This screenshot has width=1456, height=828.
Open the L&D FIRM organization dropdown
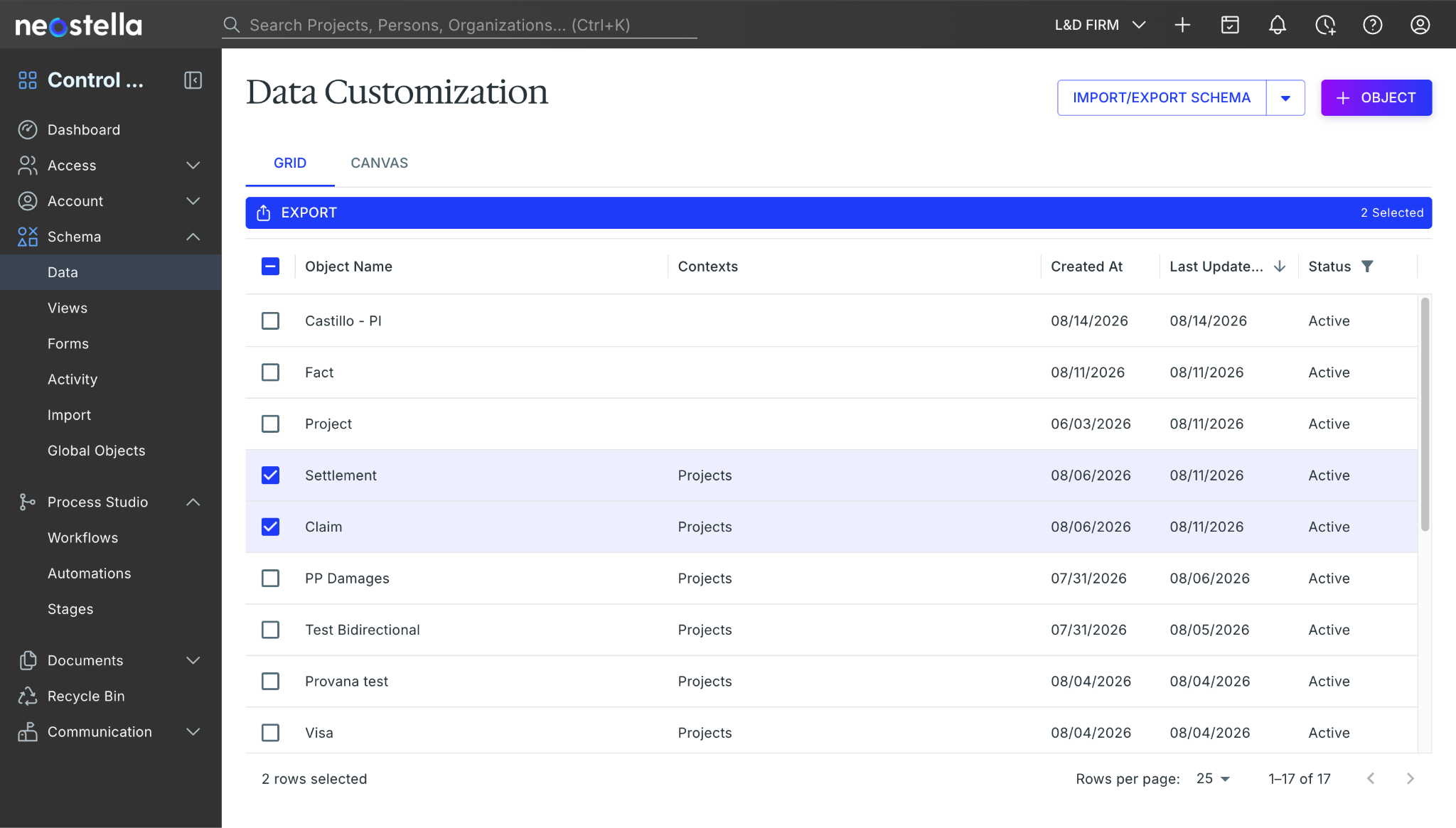click(x=1100, y=25)
